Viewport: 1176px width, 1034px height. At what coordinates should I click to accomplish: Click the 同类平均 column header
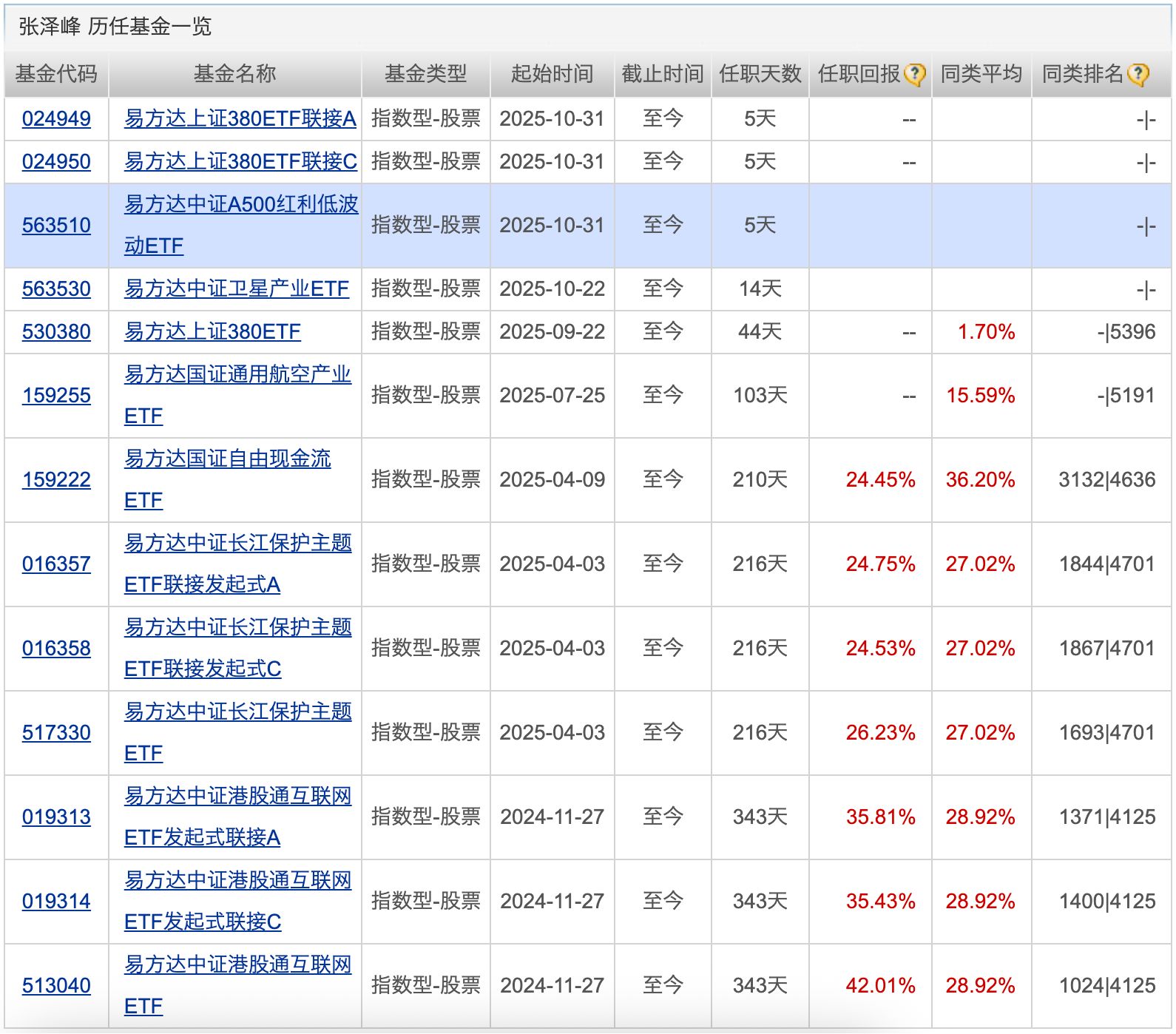pos(981,74)
